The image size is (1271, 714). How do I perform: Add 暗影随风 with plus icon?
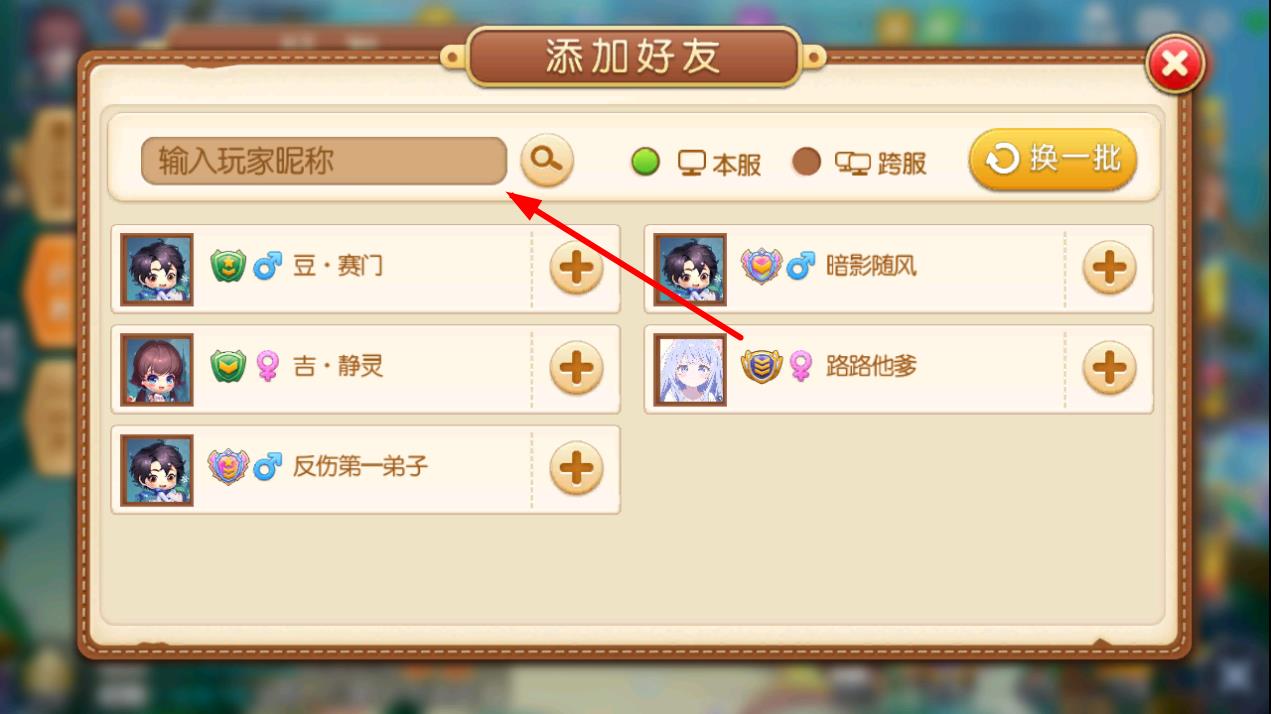pos(1110,268)
